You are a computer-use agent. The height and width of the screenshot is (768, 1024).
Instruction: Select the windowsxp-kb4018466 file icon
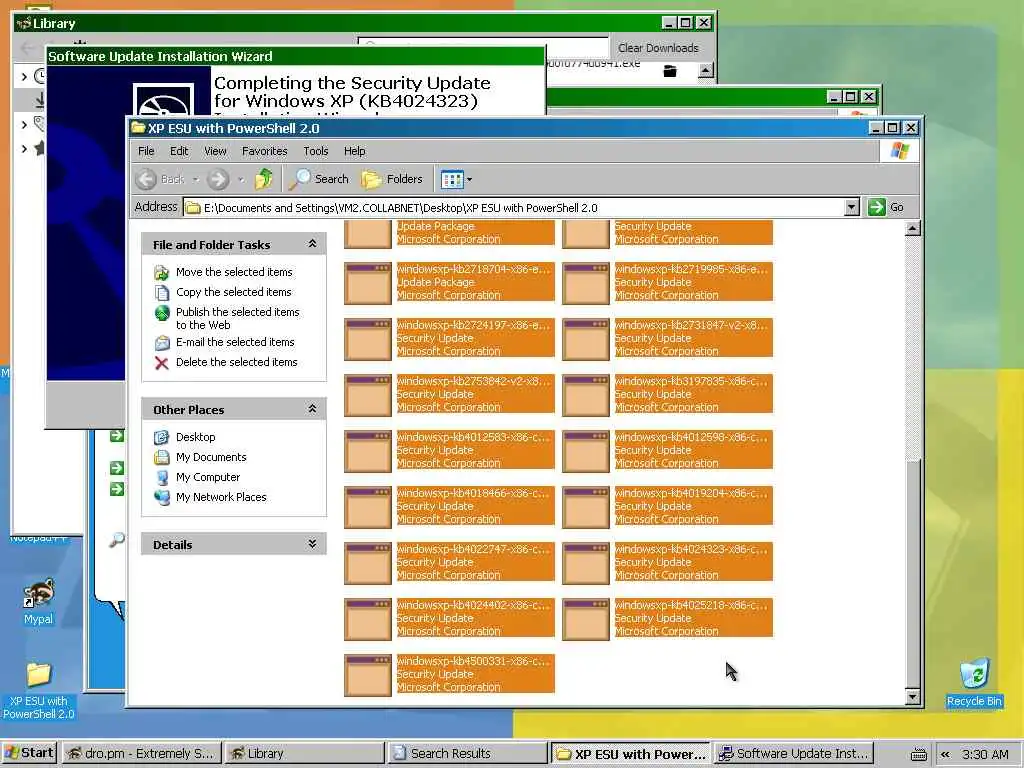click(368, 507)
